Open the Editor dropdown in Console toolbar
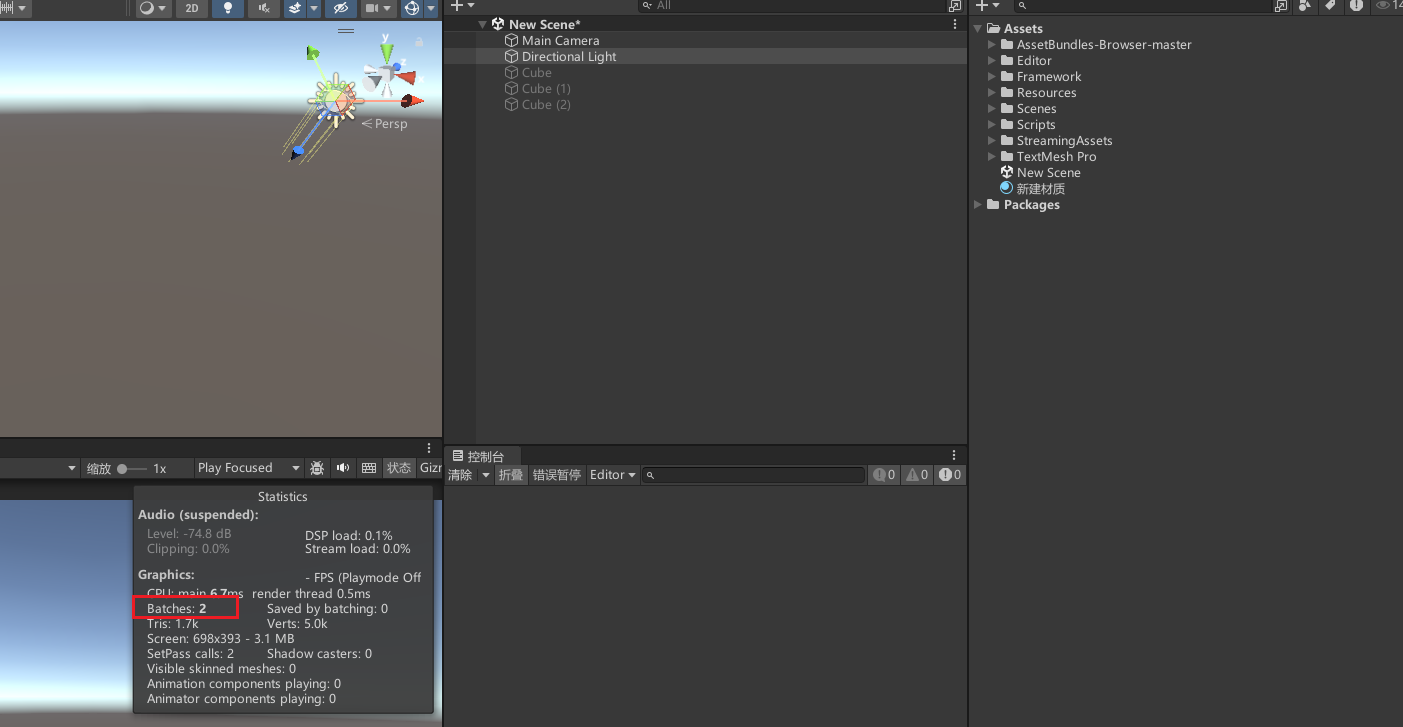 pos(613,475)
